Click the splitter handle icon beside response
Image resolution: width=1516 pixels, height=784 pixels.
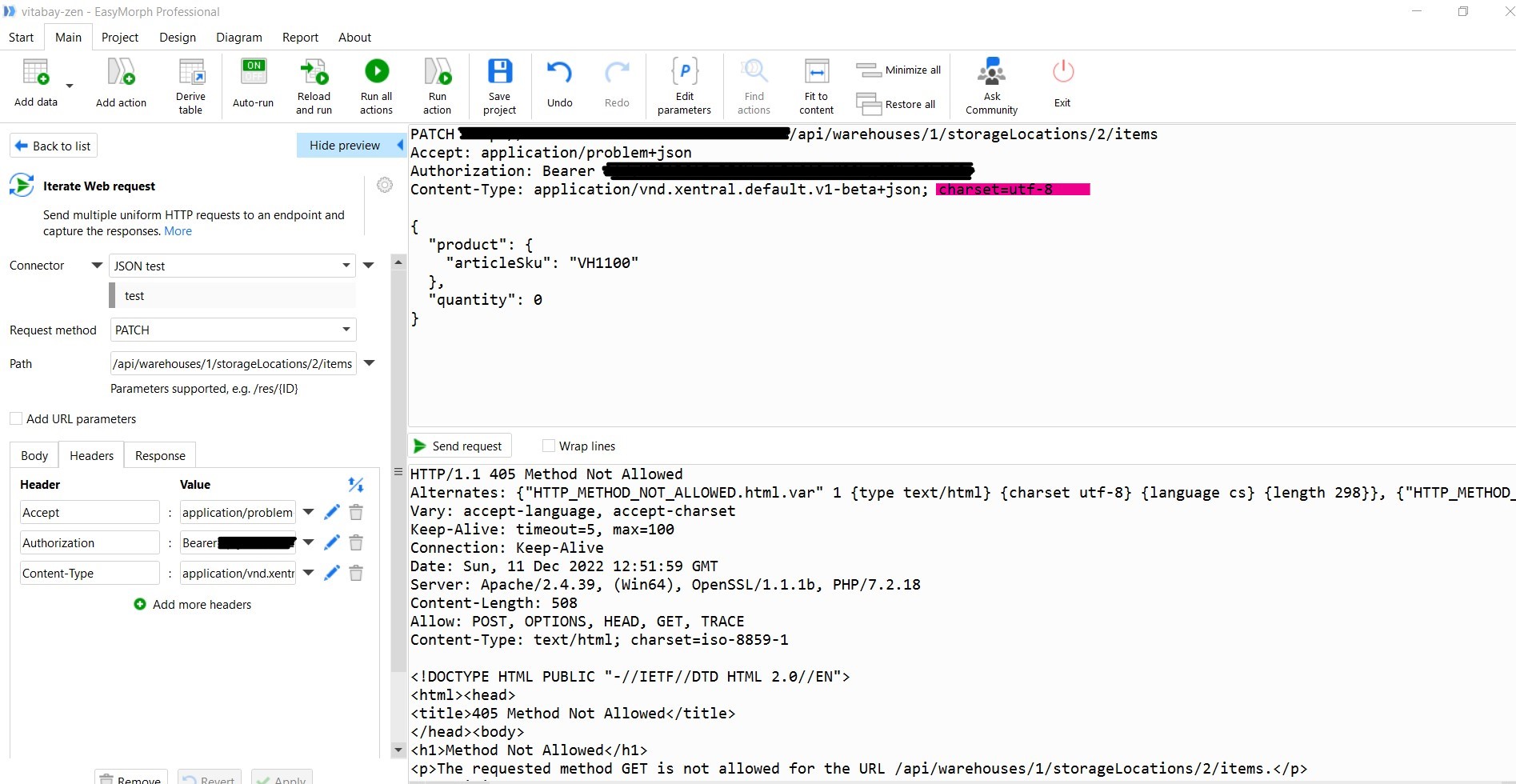[398, 472]
